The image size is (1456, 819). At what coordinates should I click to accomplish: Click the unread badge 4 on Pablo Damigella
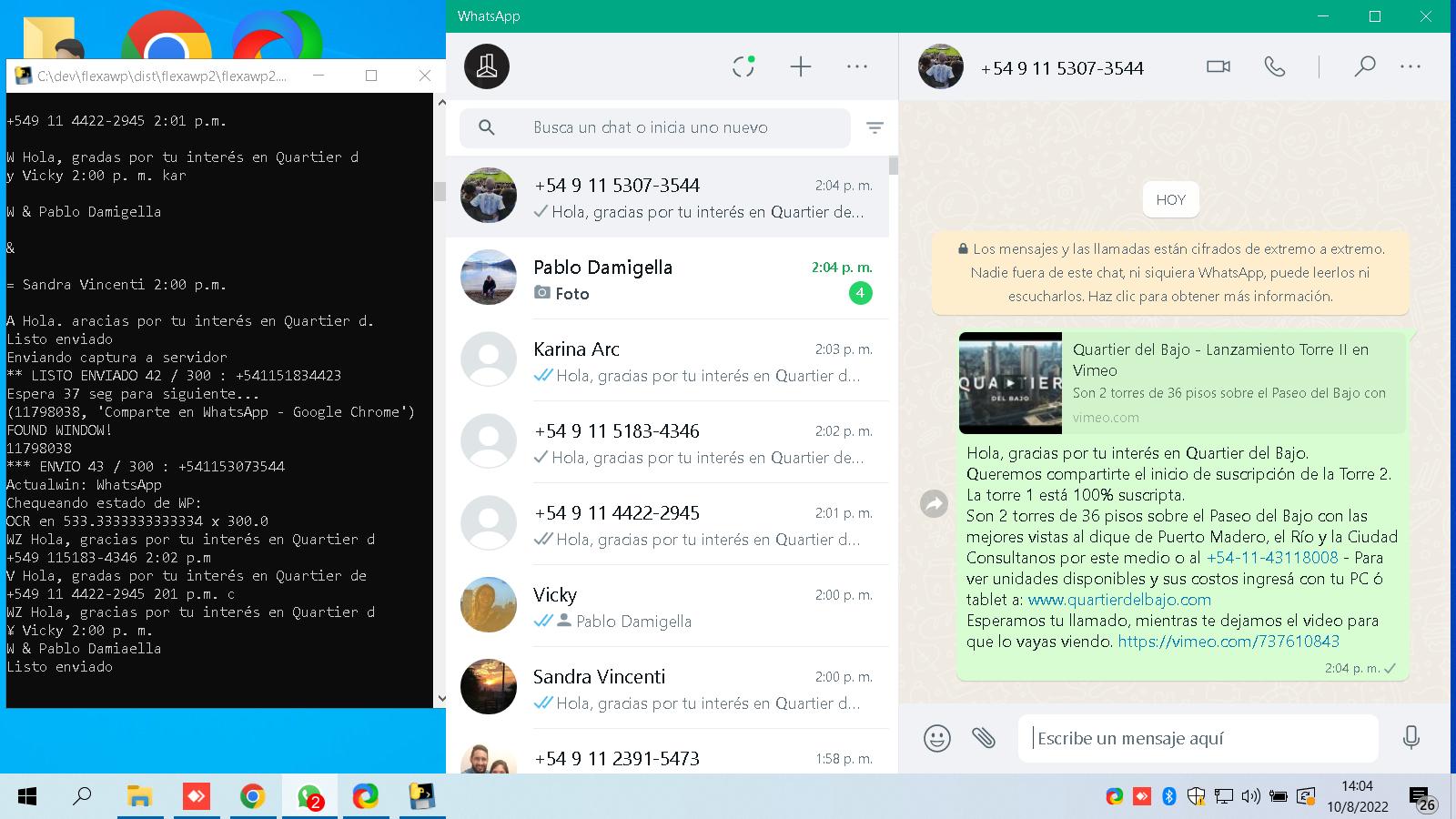coord(860,293)
